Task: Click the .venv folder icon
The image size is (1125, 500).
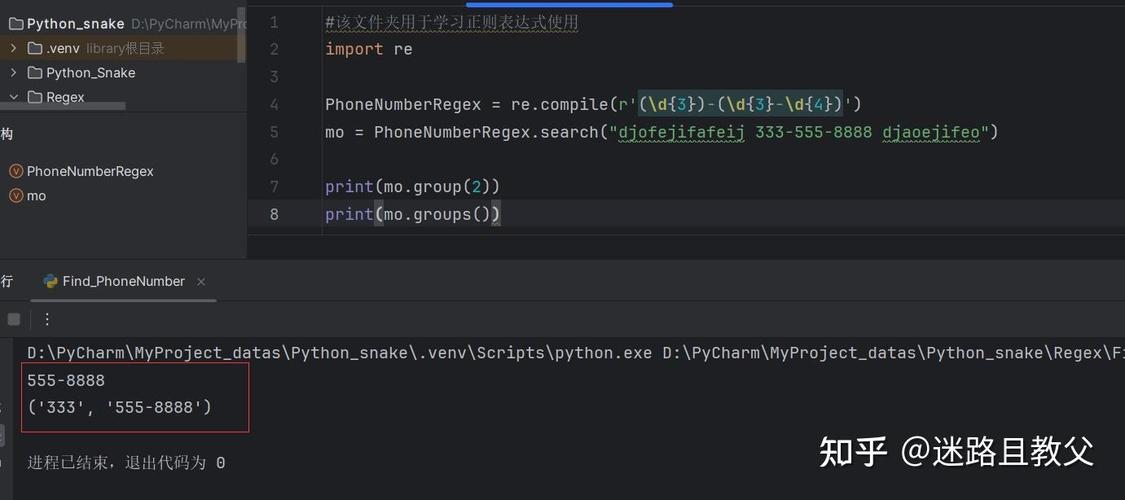Action: tap(34, 49)
